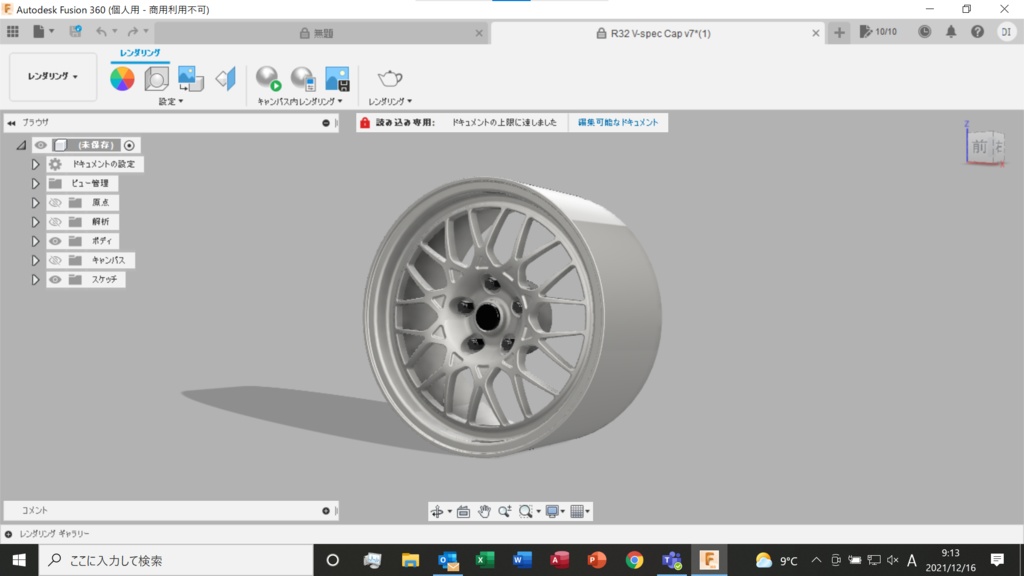Click the 編集可能なドキュメント link
Viewport: 1024px width, 576px height.
coord(619,123)
